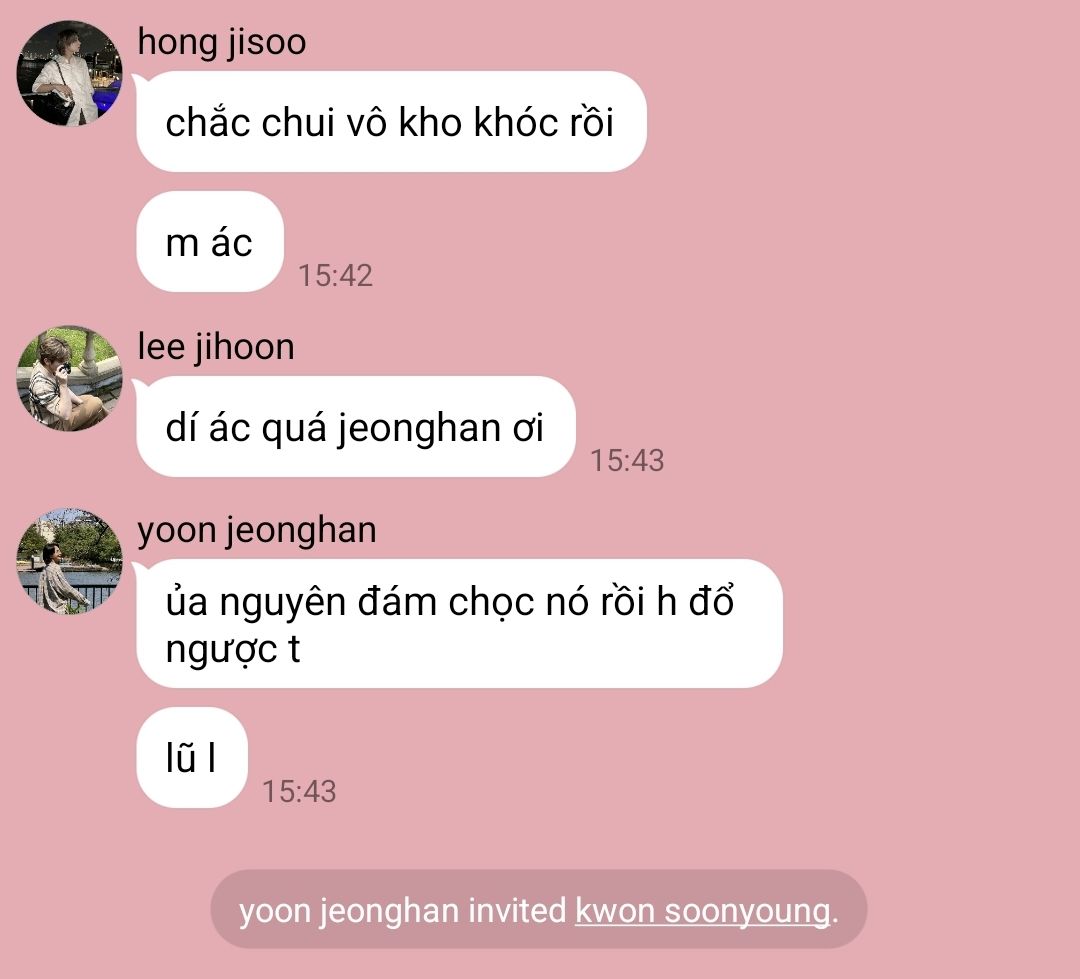Select the 'lũ l' message bubble
Screen dimensions: 1080x979
pyautogui.click(x=192, y=757)
